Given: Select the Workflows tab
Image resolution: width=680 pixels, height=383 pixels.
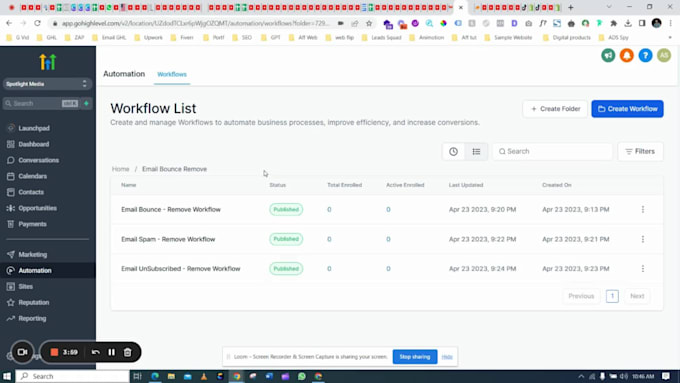Looking at the screenshot, I should click(172, 75).
